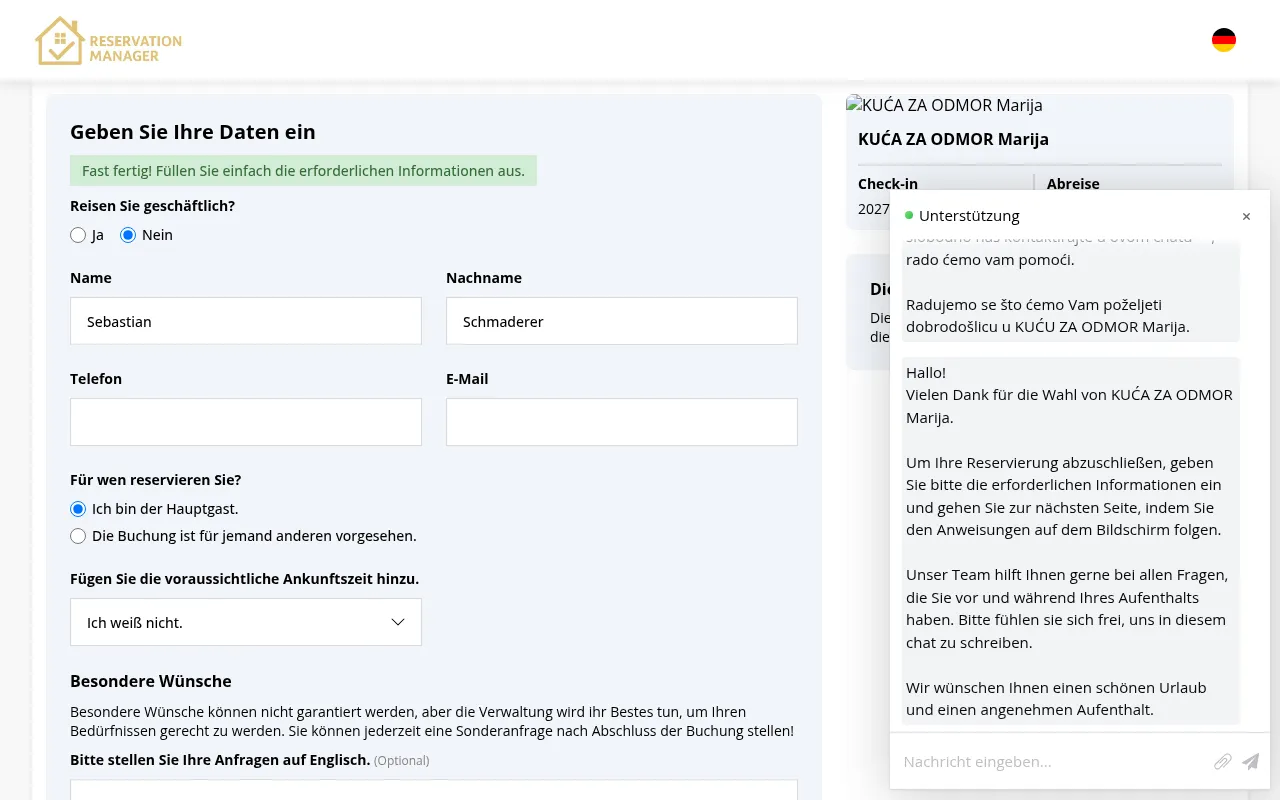Click the 'Bitte stellen Sie Ihre Anfragen' label
This screenshot has height=800, width=1280.
point(220,760)
